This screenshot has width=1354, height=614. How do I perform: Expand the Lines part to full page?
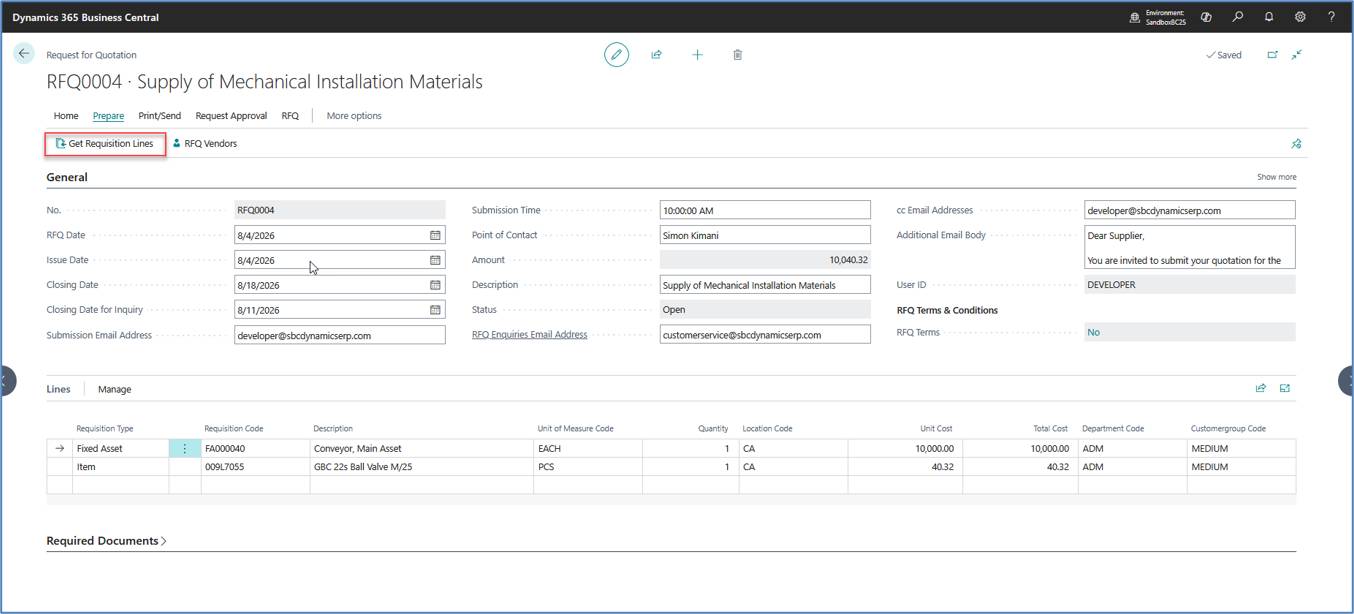click(x=1285, y=388)
